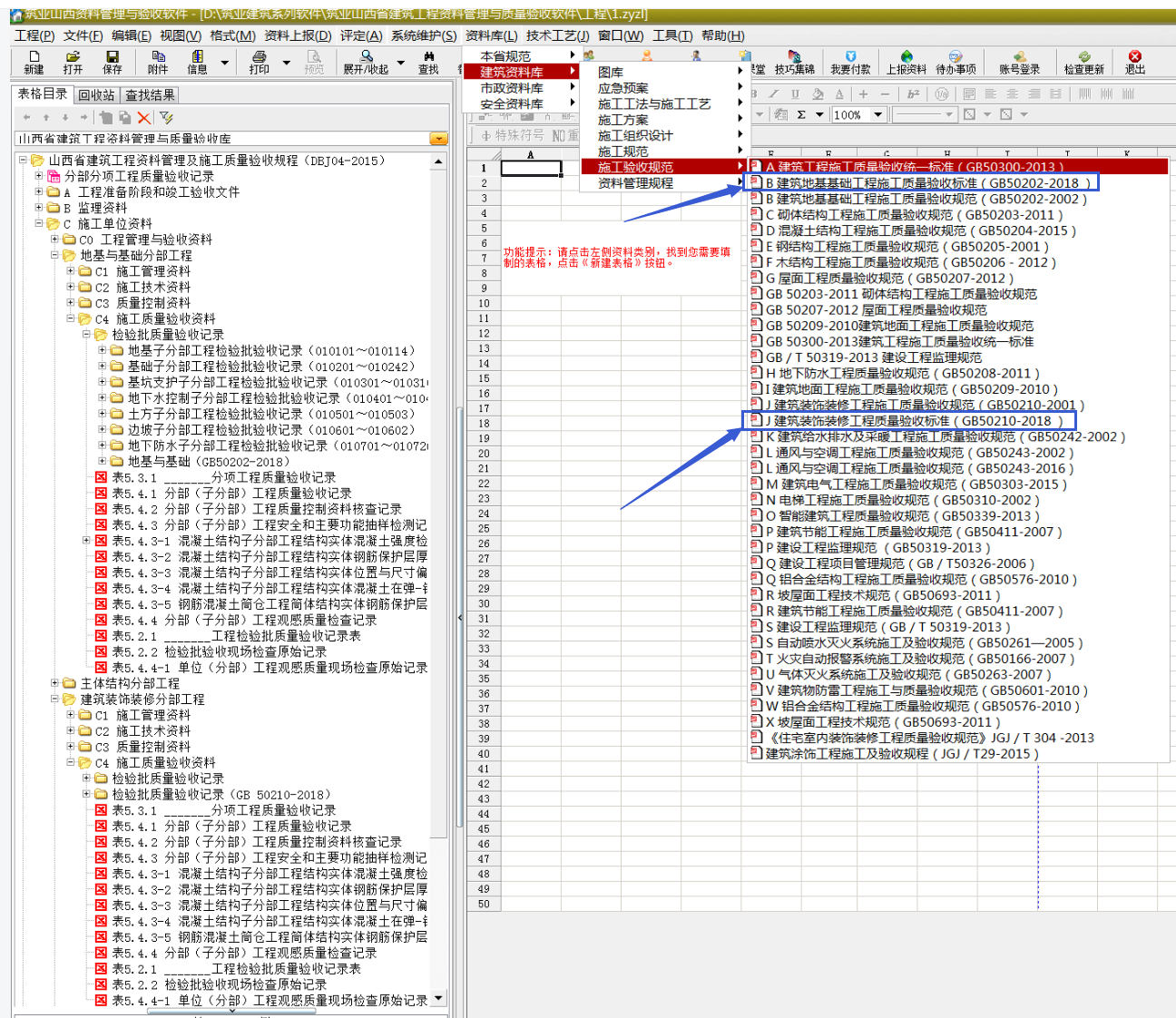Click the red 退出 exit icon
This screenshot has width=1176, height=1018.
1135,62
